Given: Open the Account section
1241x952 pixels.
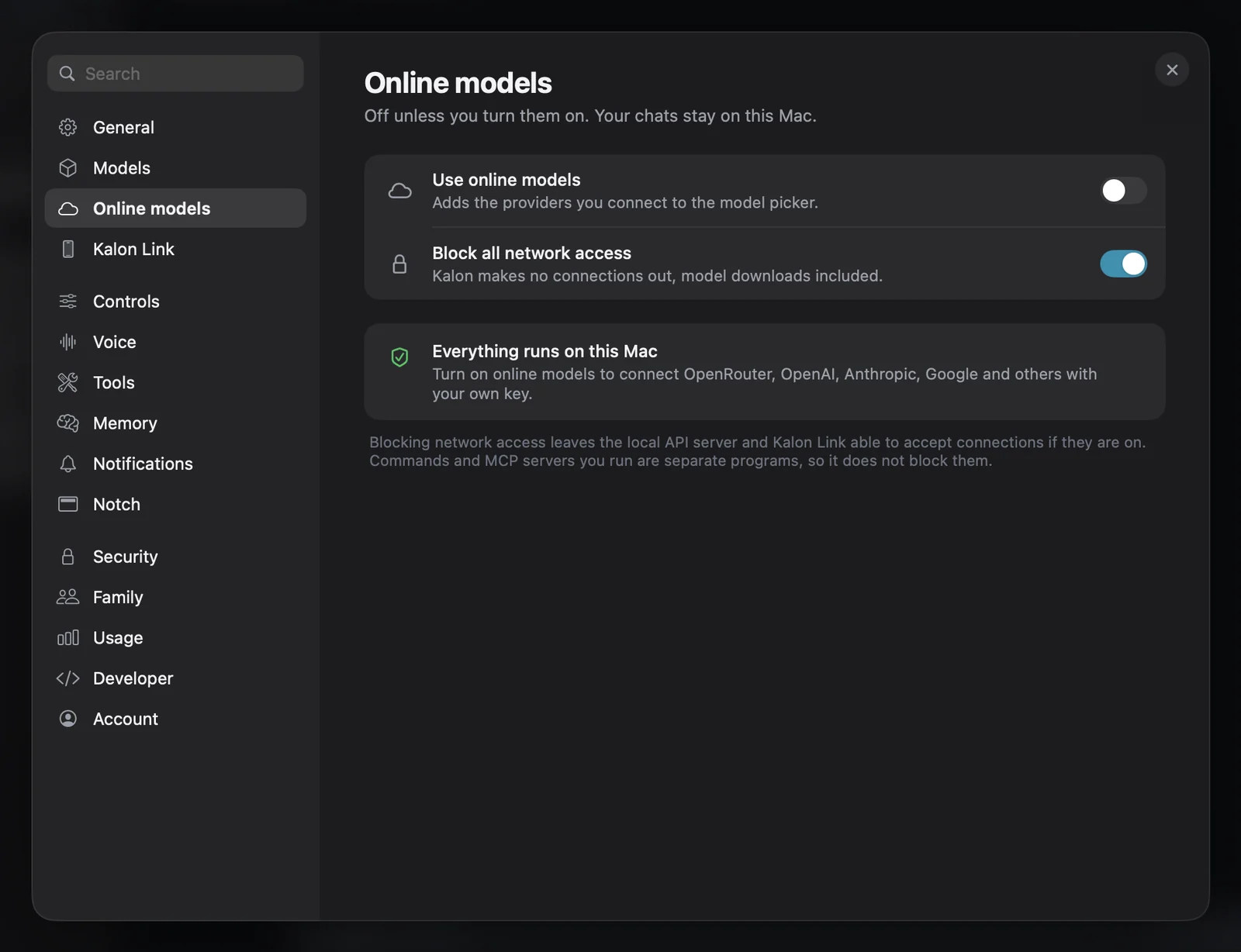Looking at the screenshot, I should tap(175, 719).
